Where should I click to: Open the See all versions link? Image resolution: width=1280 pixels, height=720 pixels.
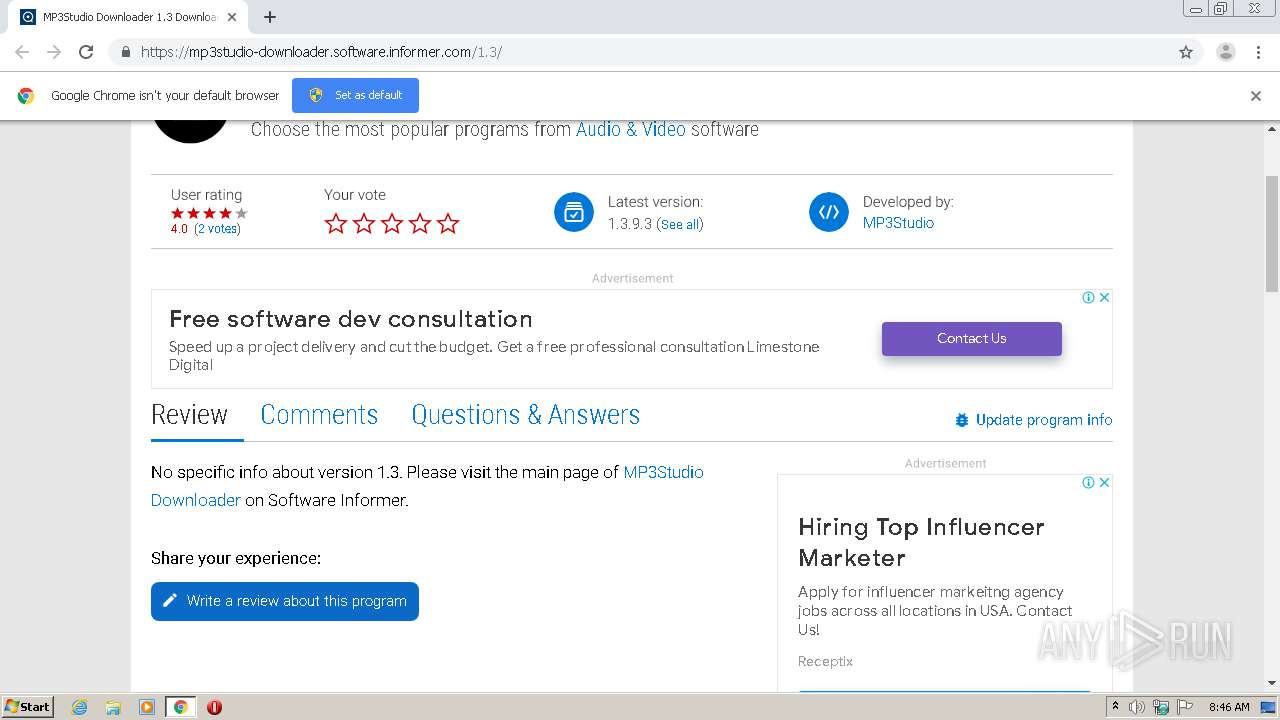pyautogui.click(x=680, y=225)
